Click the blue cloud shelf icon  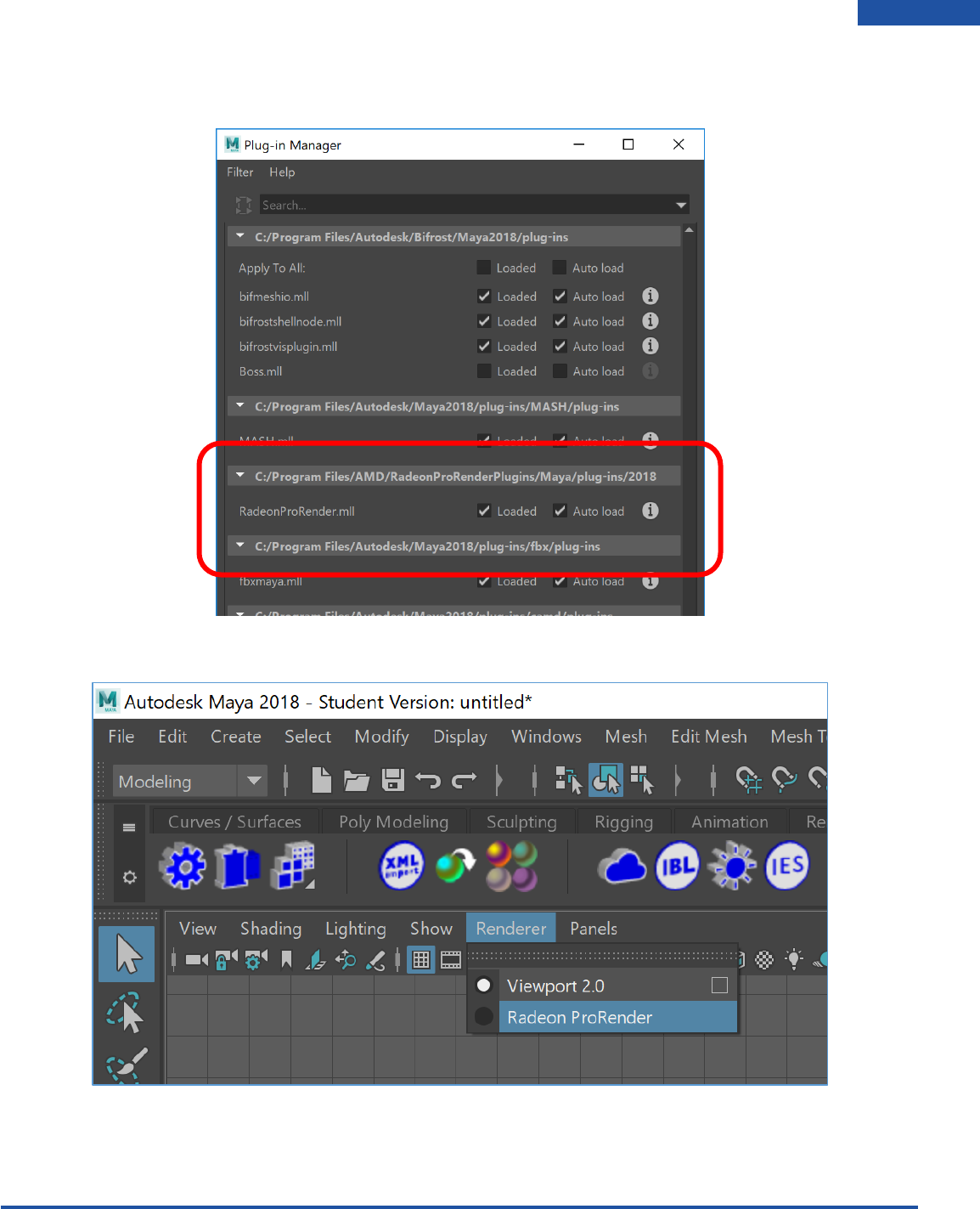tap(622, 867)
